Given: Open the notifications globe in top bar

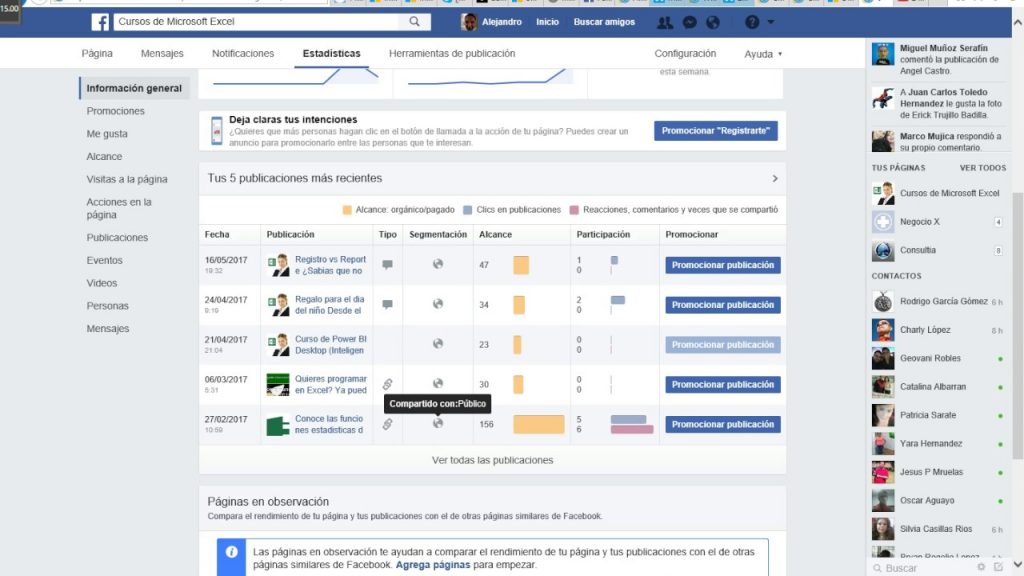Looking at the screenshot, I should coord(712,22).
